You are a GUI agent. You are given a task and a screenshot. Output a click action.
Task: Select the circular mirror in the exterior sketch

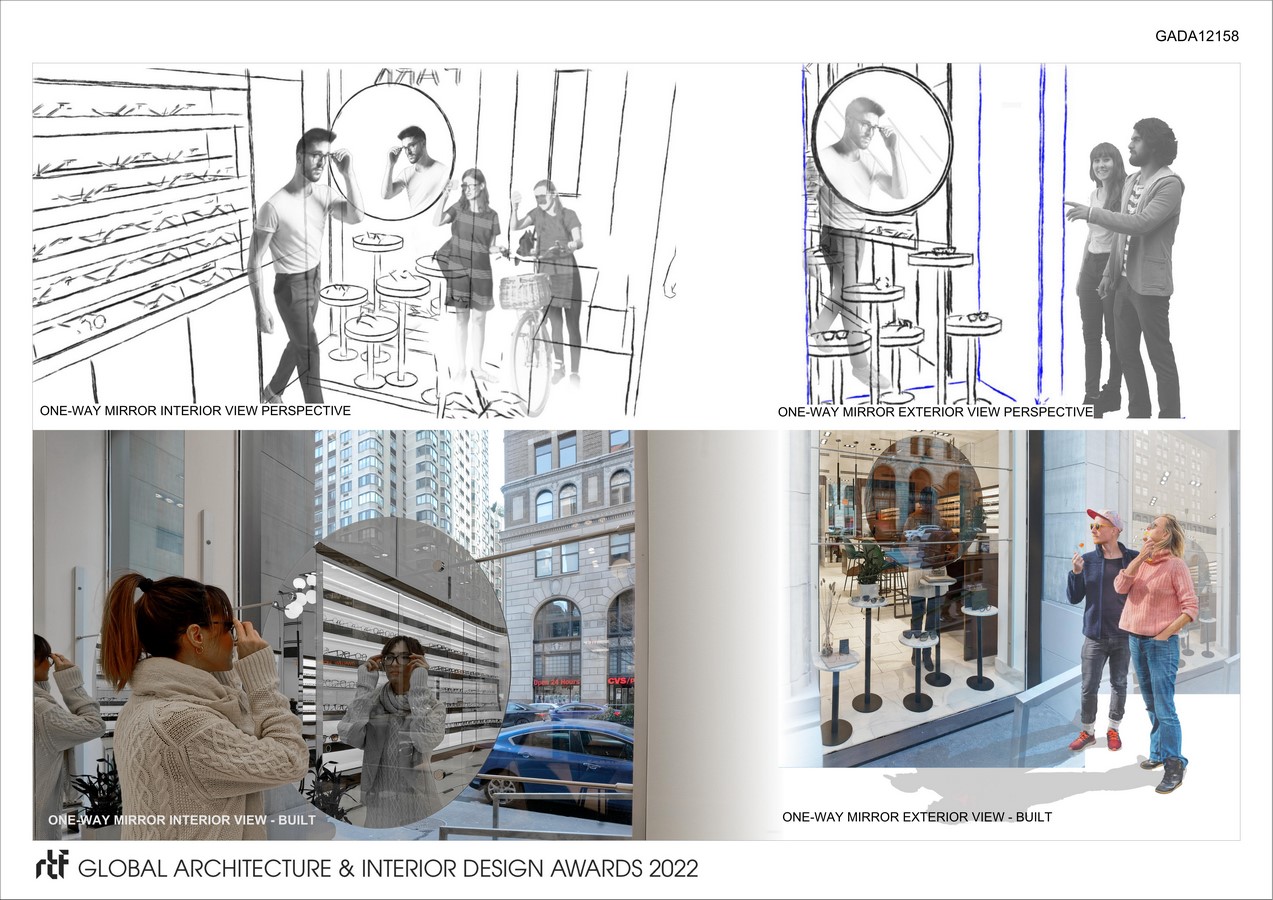pyautogui.click(x=880, y=134)
